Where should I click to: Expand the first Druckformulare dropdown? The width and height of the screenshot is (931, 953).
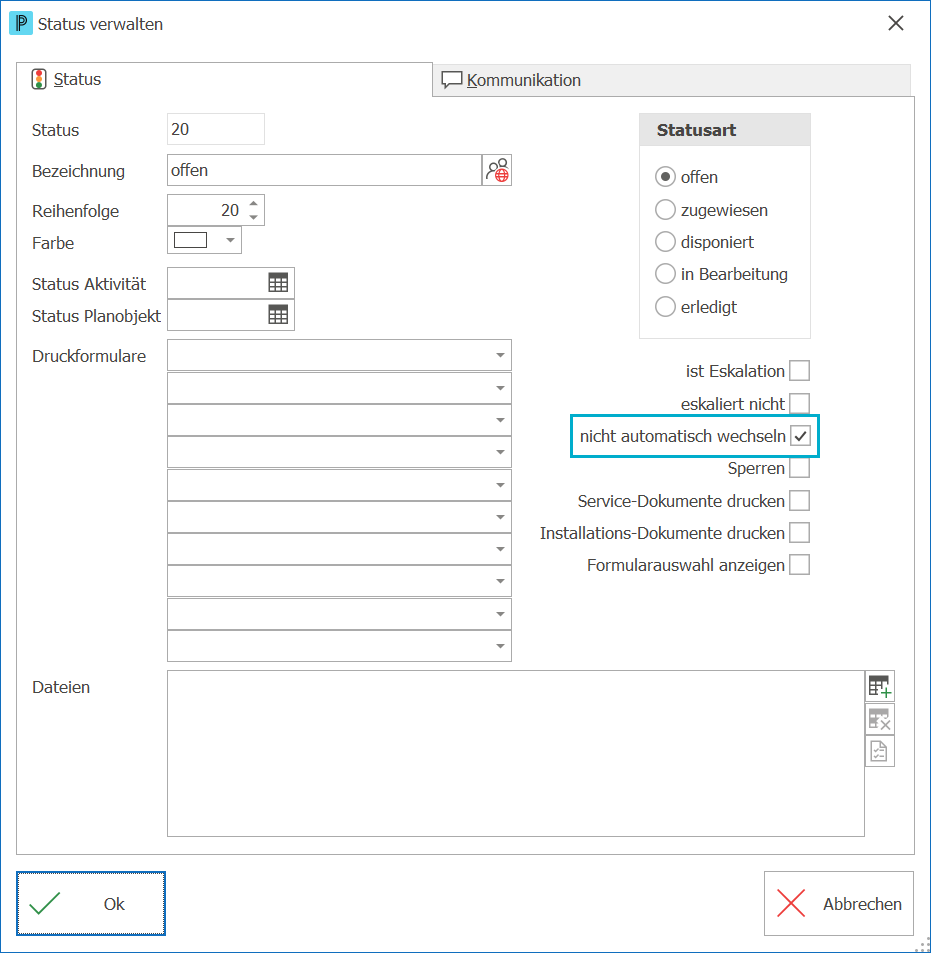[x=500, y=355]
